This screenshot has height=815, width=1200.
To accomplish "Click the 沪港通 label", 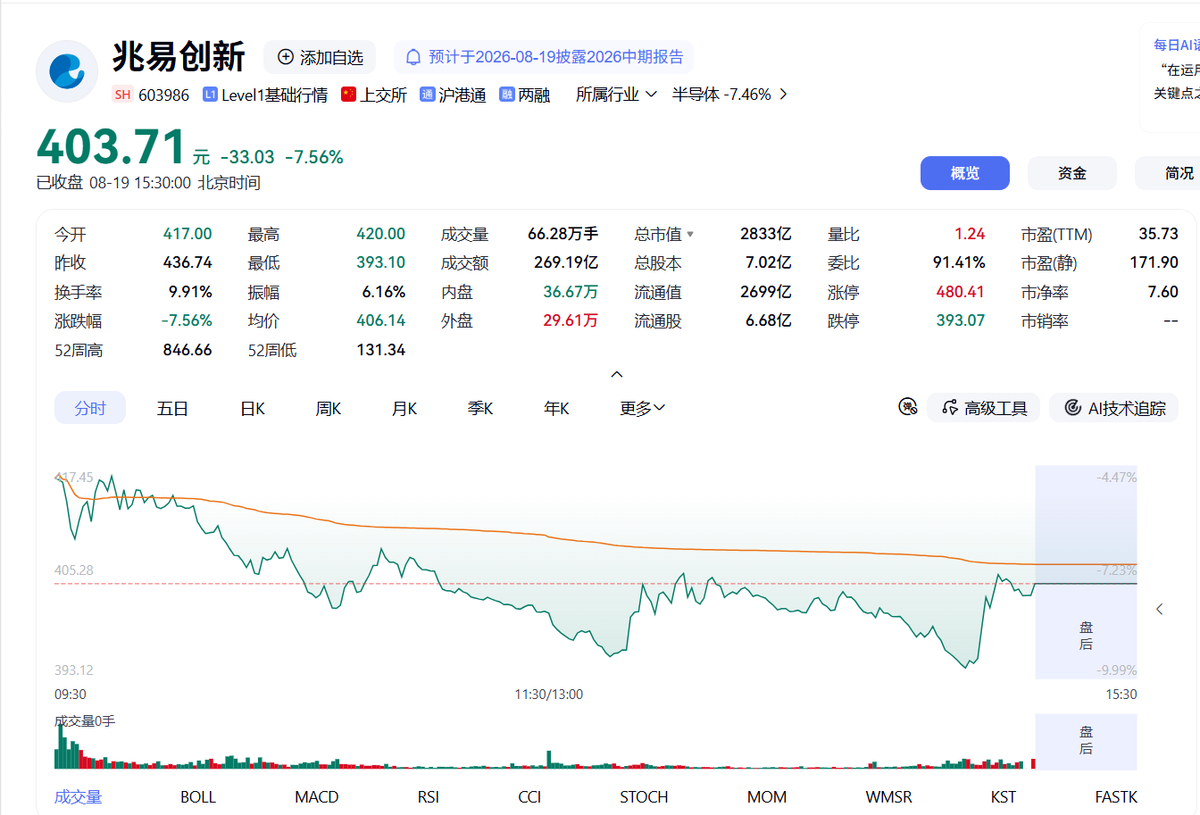I will pyautogui.click(x=462, y=95).
